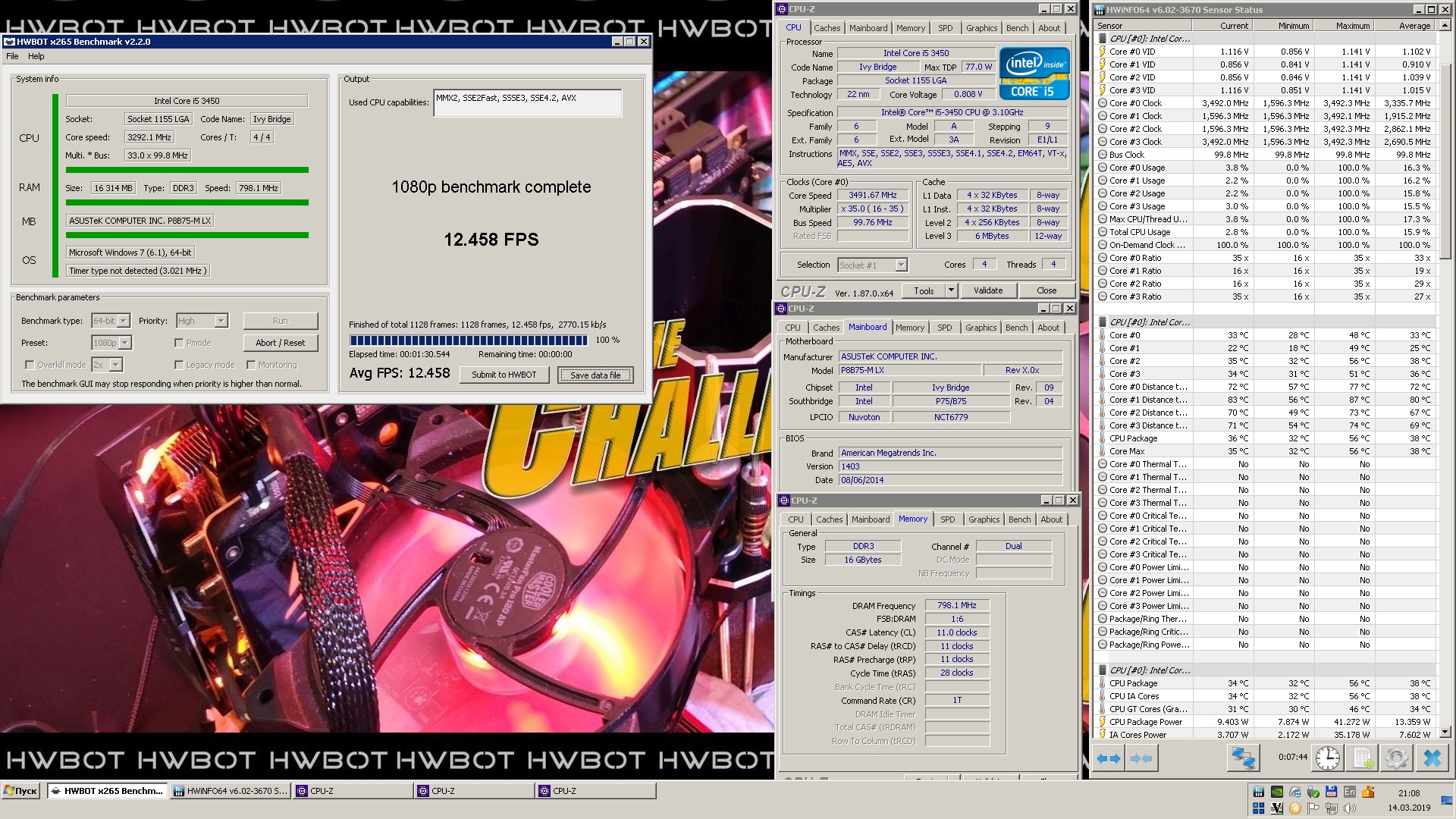
Task: Click HWiNFO scrollbar down arrow
Action: (x=1445, y=732)
